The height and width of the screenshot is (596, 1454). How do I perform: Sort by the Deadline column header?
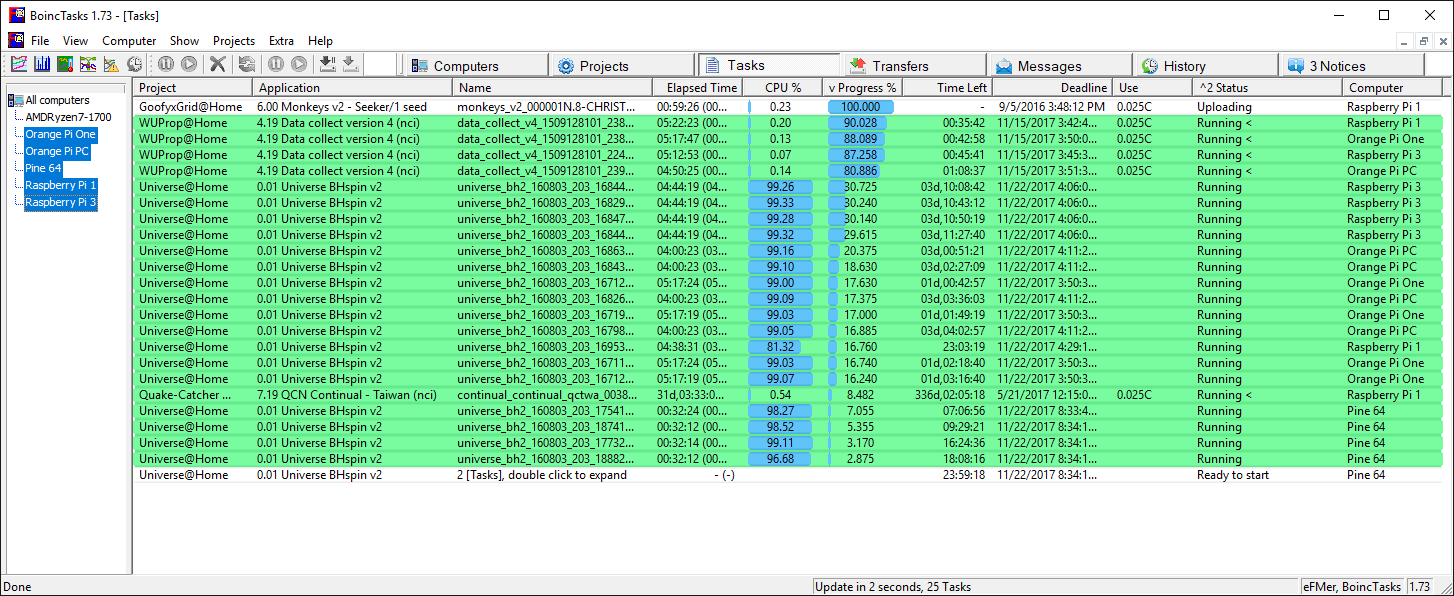(1053, 88)
